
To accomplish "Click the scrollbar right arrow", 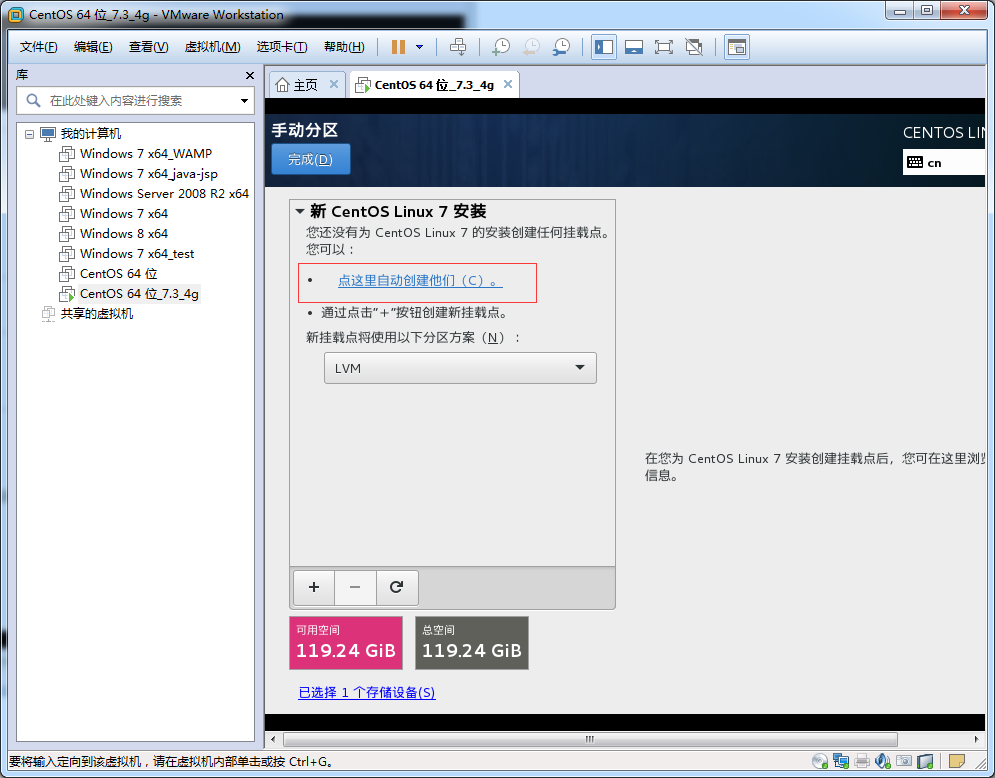I will click(x=976, y=739).
